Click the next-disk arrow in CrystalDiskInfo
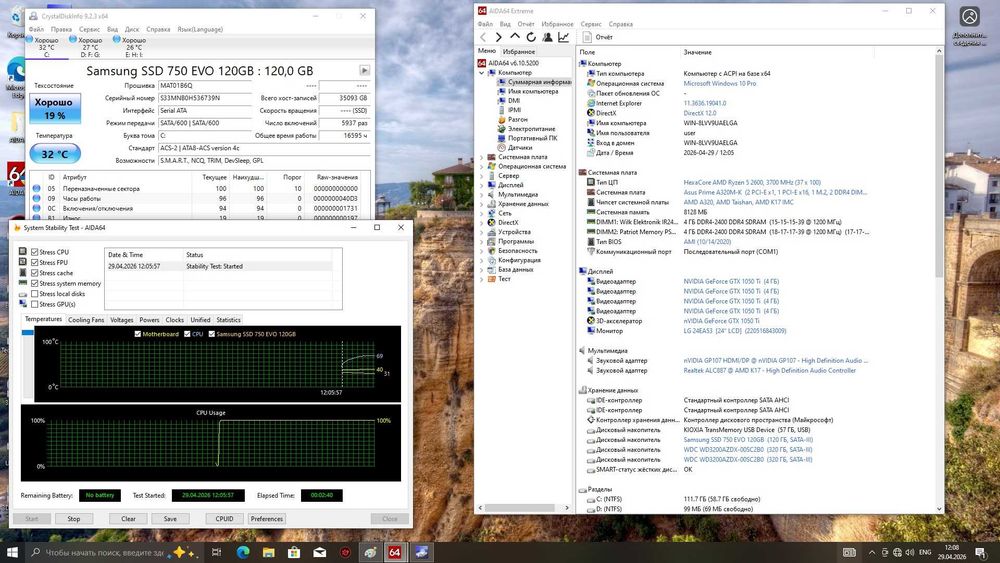The height and width of the screenshot is (563, 1000). [x=364, y=71]
